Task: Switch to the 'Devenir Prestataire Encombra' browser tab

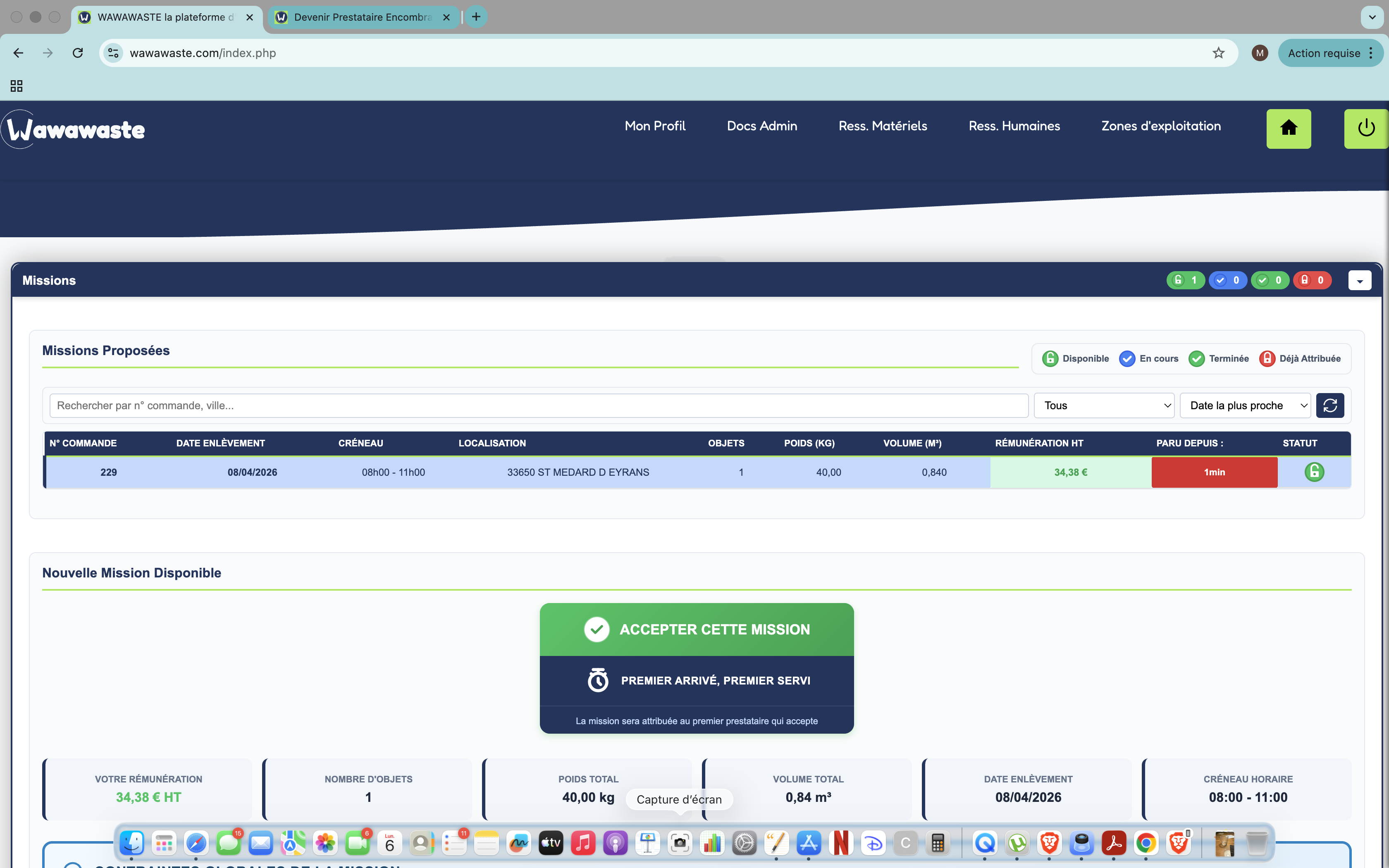Action: point(362,17)
